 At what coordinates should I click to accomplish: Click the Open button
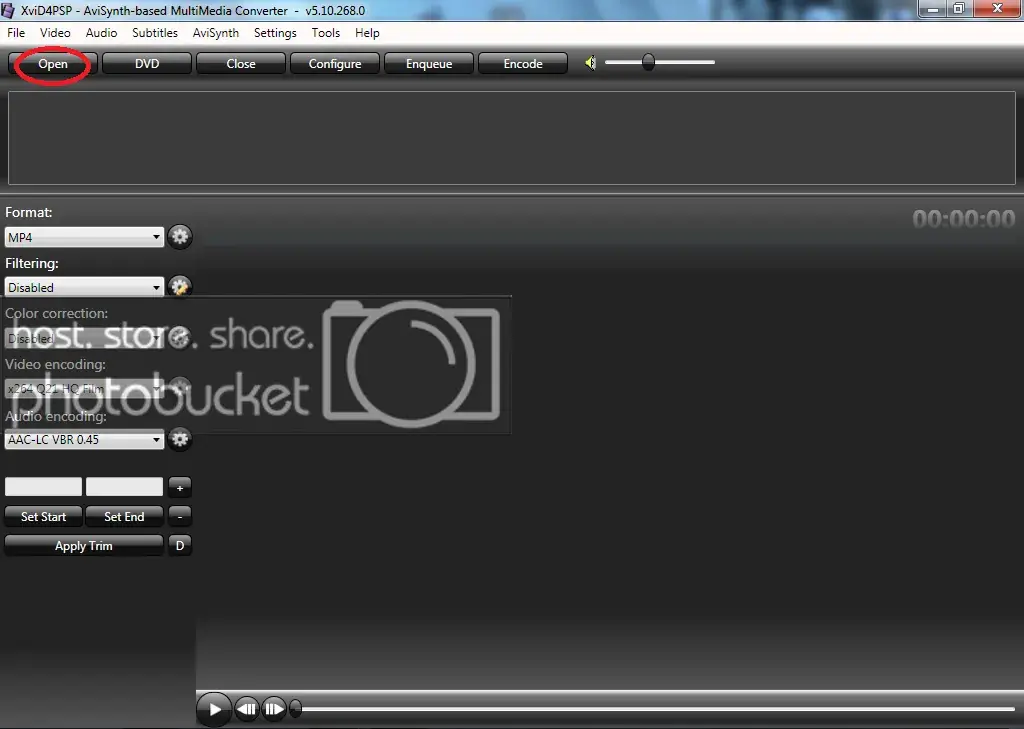pyautogui.click(x=53, y=63)
